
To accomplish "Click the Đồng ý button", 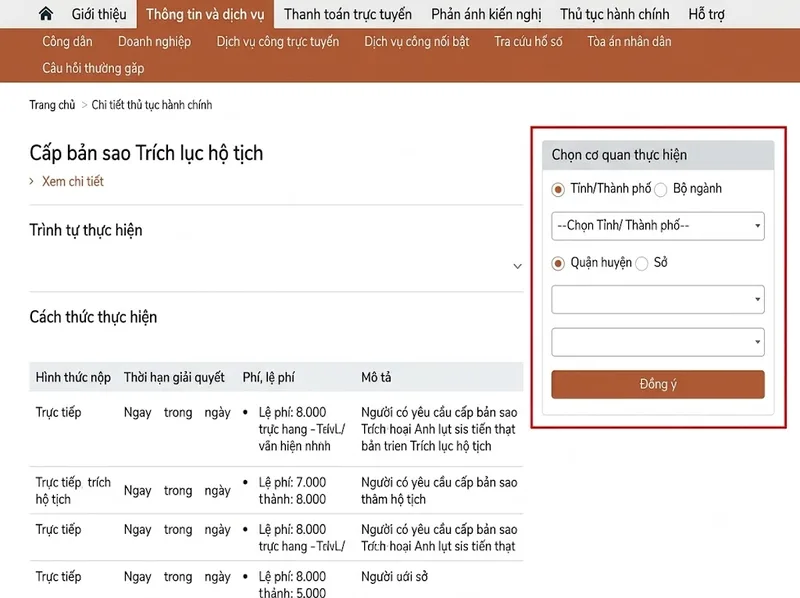I will click(x=658, y=384).
